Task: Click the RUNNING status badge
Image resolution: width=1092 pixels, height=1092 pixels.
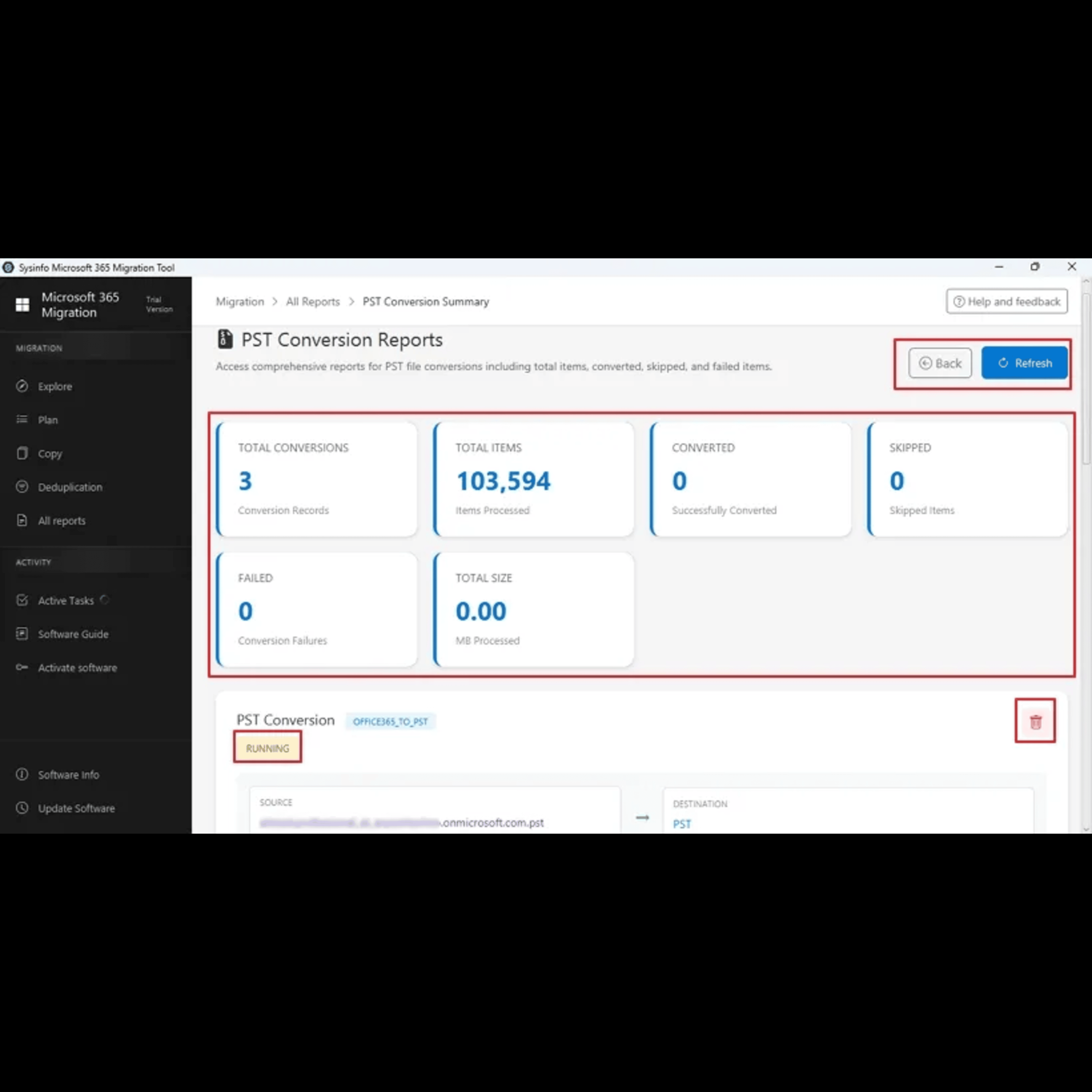Action: click(267, 748)
